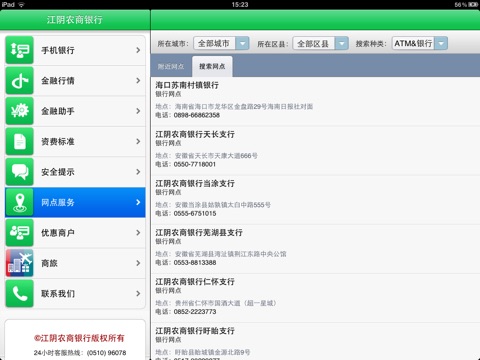Open the 手机银行 mobile banking icon
This screenshot has width=480, height=360.
(20, 50)
